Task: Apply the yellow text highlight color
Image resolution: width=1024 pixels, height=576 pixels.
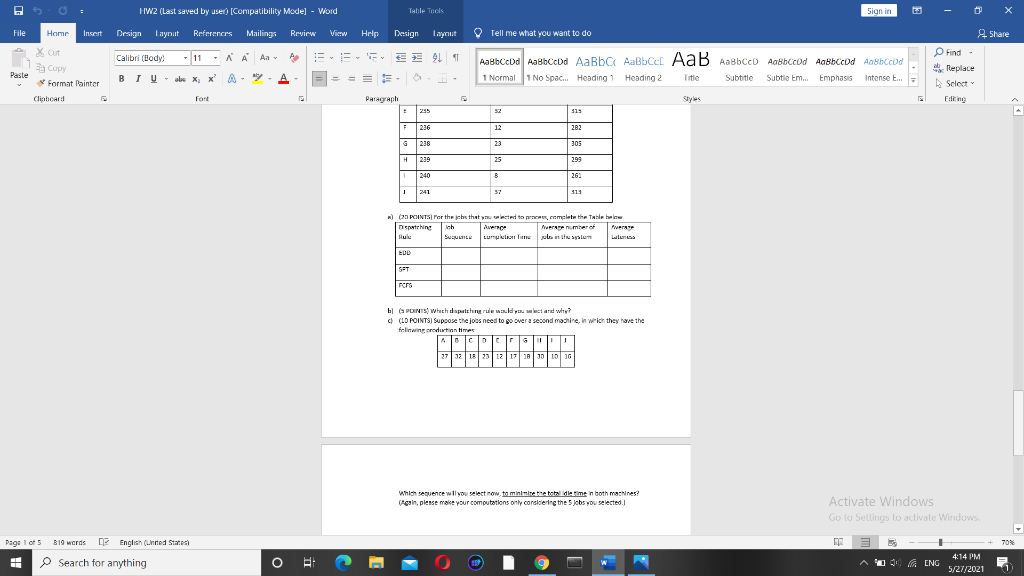Action: tap(257, 78)
